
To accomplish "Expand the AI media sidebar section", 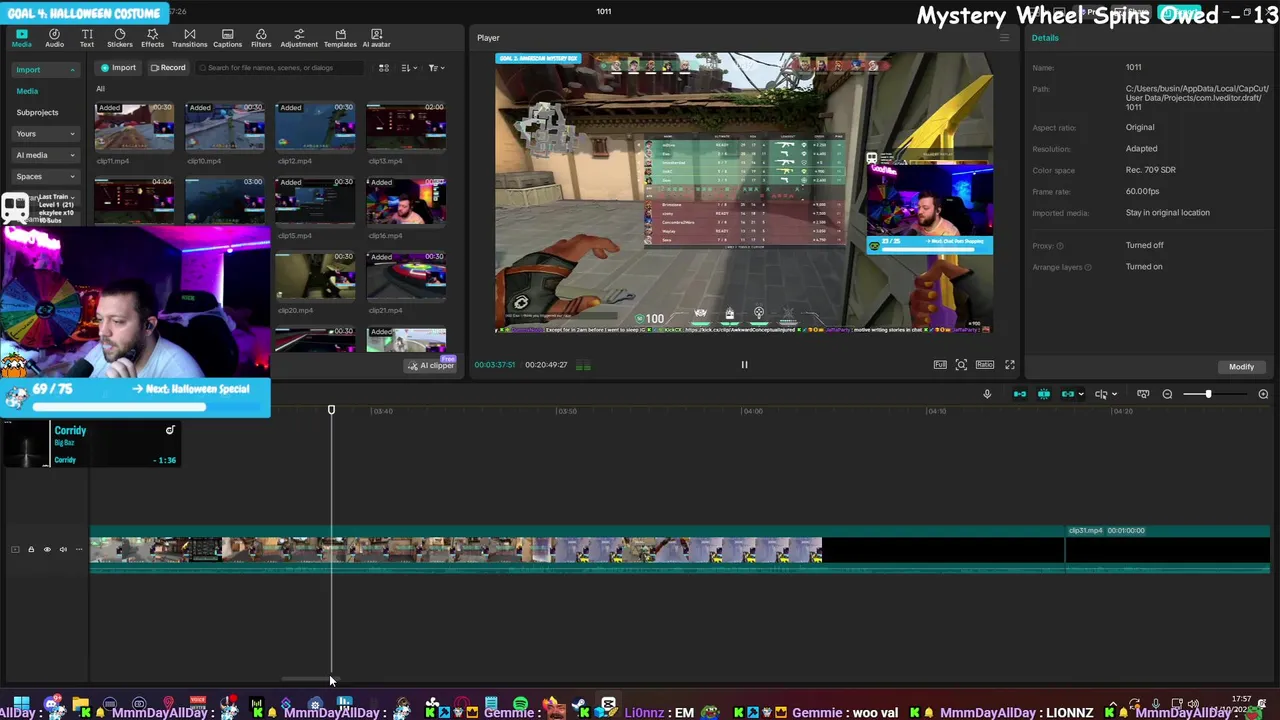I will coord(45,155).
